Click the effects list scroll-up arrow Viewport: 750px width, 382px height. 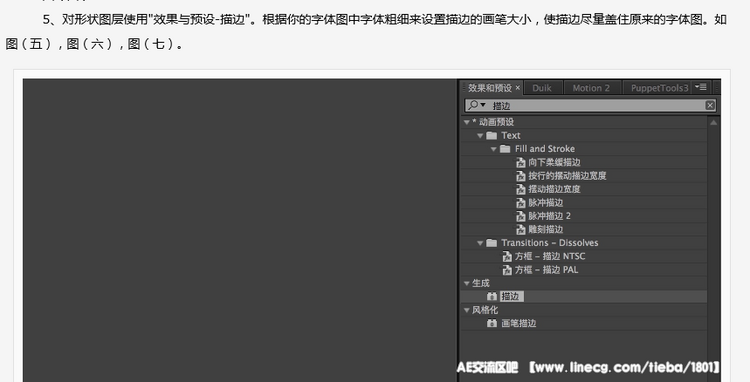point(713,123)
